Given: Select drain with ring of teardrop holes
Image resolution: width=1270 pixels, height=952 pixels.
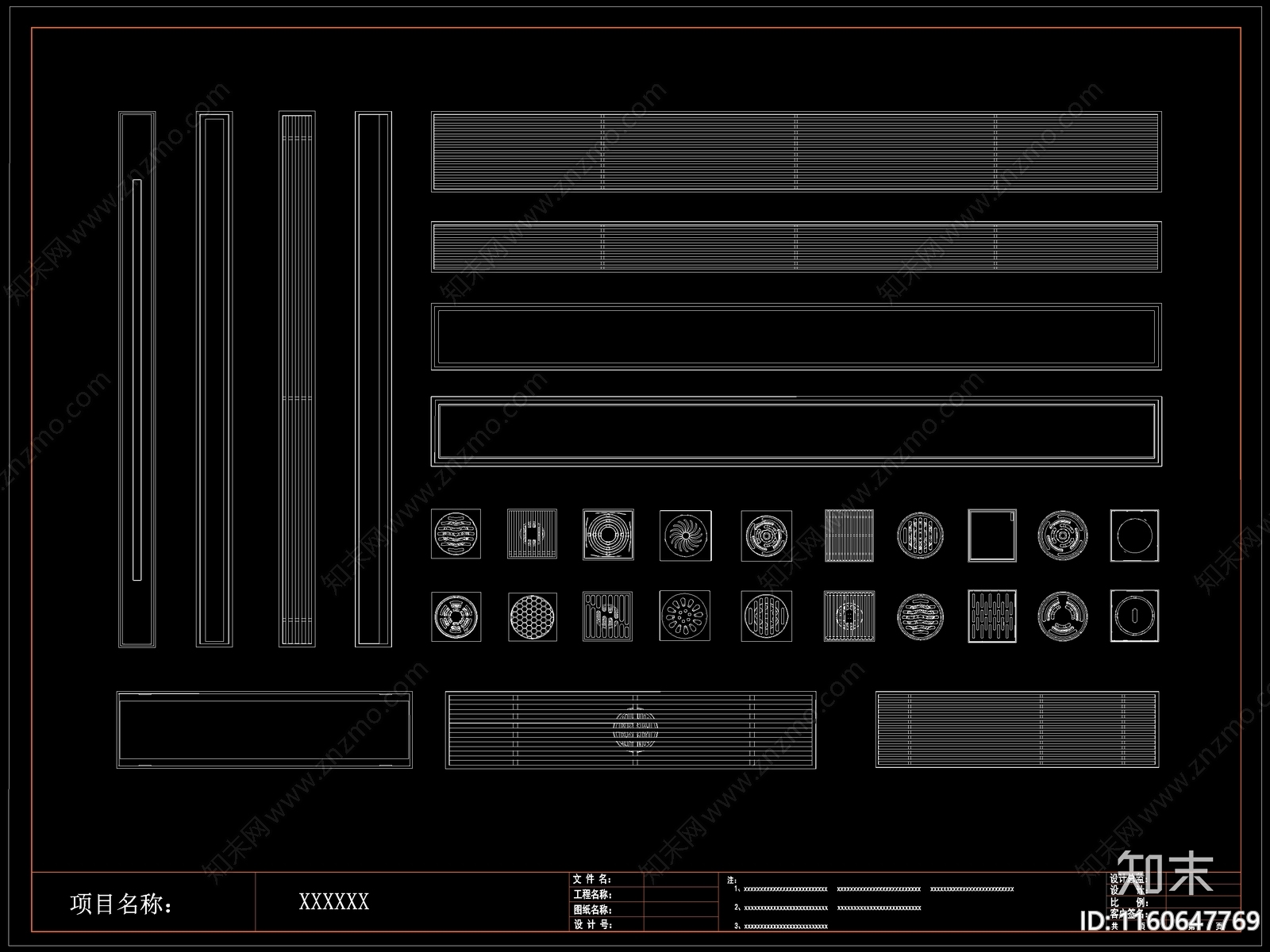Looking at the screenshot, I should (x=685, y=616).
